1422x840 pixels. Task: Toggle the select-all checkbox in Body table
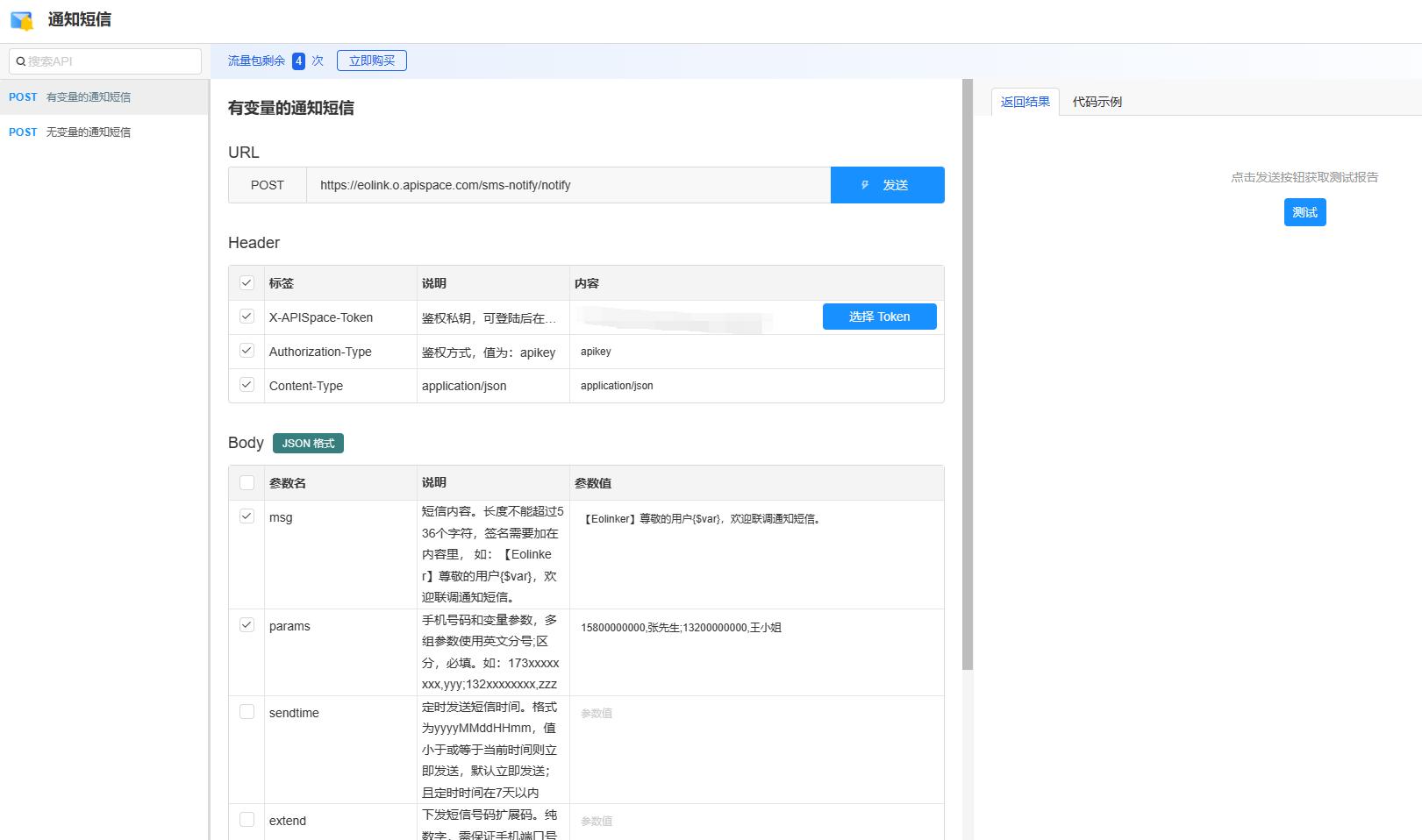tap(247, 481)
